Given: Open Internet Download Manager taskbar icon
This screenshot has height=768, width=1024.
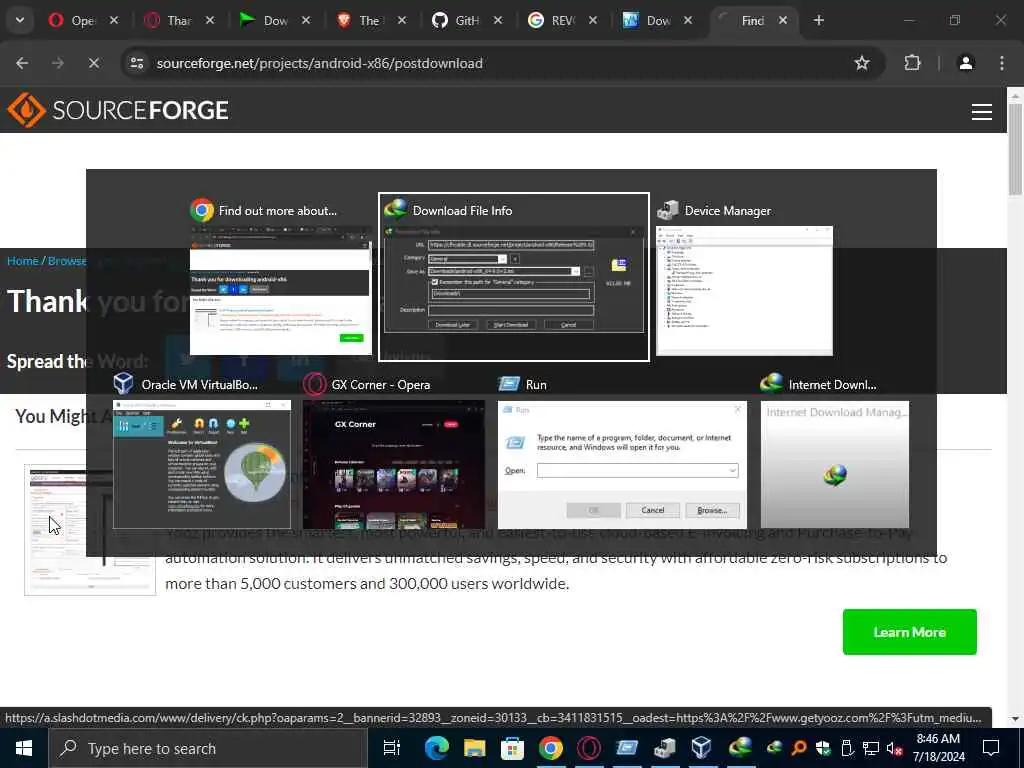Looking at the screenshot, I should click(x=741, y=748).
